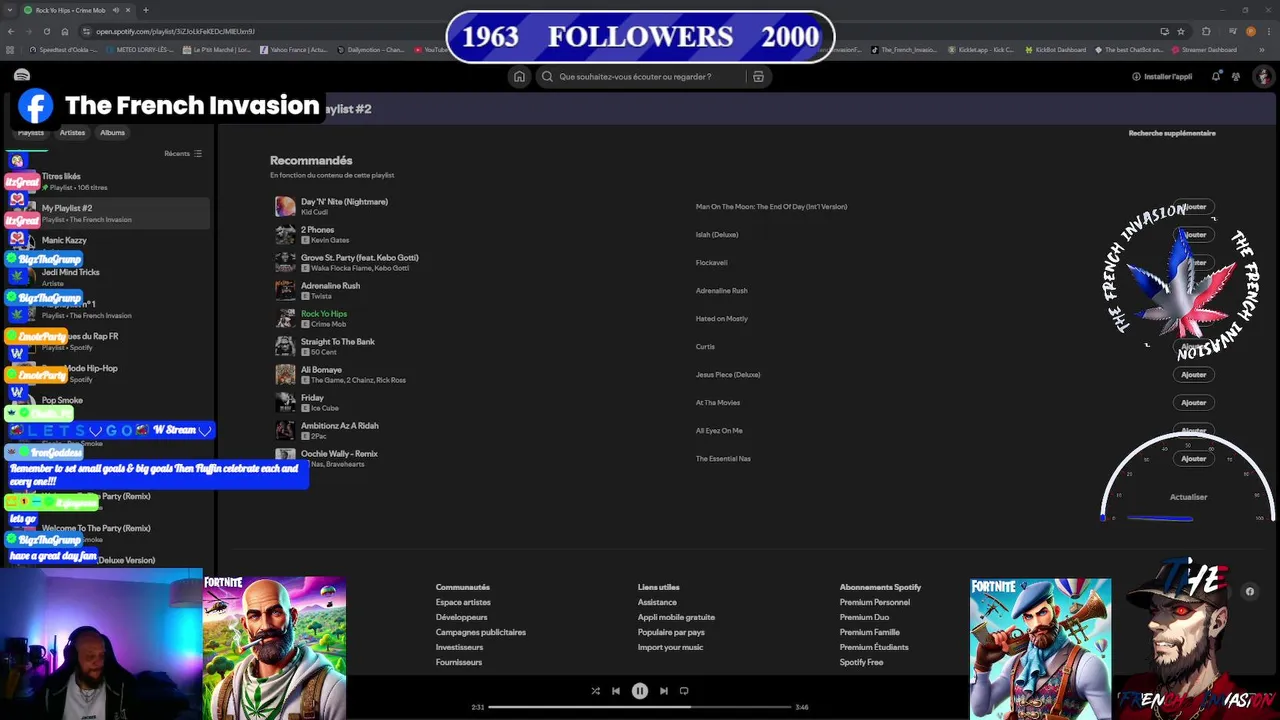Open the friends activity icon

click(x=1236, y=76)
